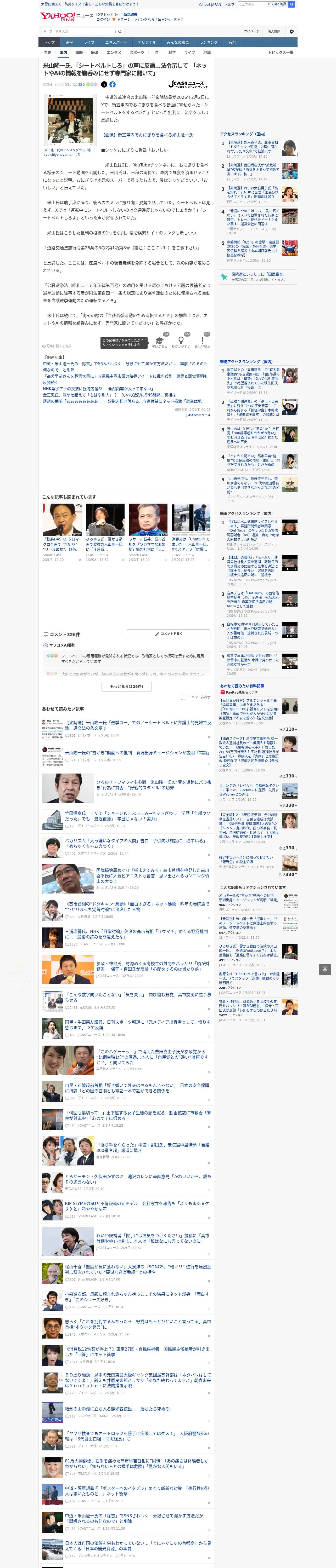The width and height of the screenshot is (336, 1568).
Task: Open the エンタメ category
Action: 114,53
